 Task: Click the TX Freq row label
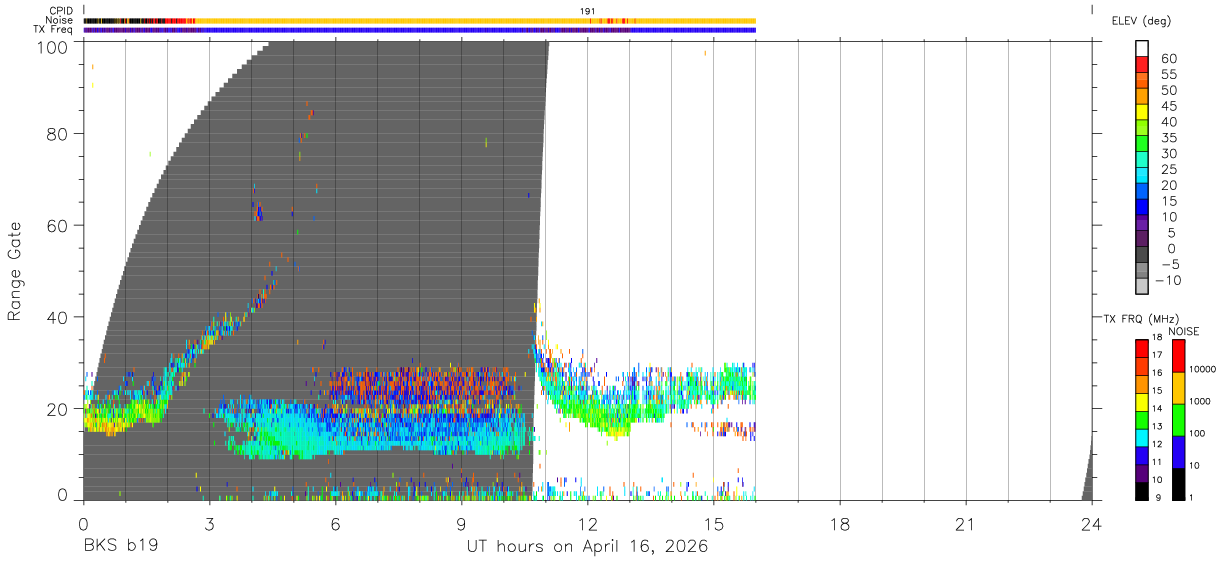(53, 30)
